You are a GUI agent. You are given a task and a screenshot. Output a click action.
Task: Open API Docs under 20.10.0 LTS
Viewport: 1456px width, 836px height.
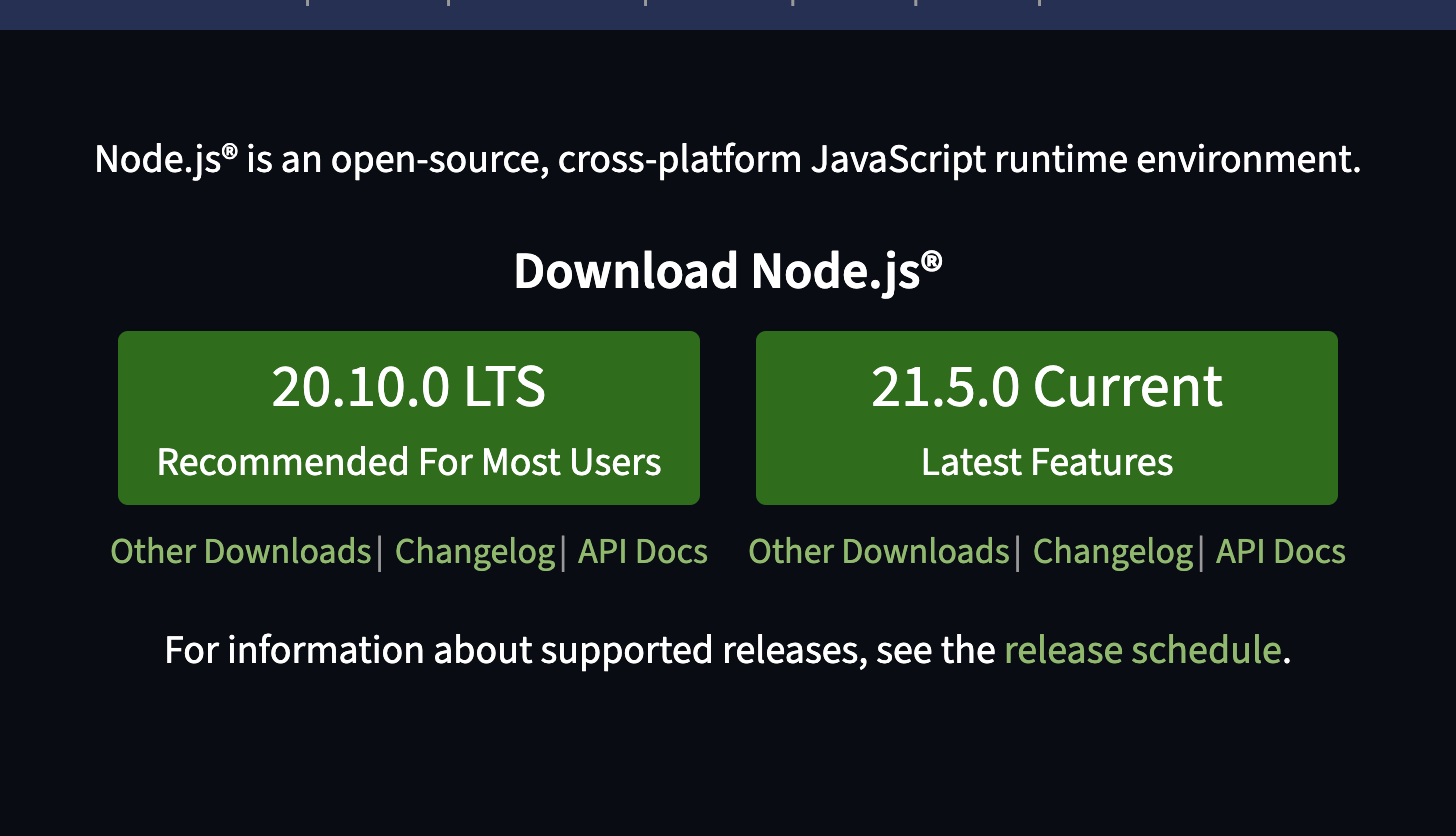(643, 552)
